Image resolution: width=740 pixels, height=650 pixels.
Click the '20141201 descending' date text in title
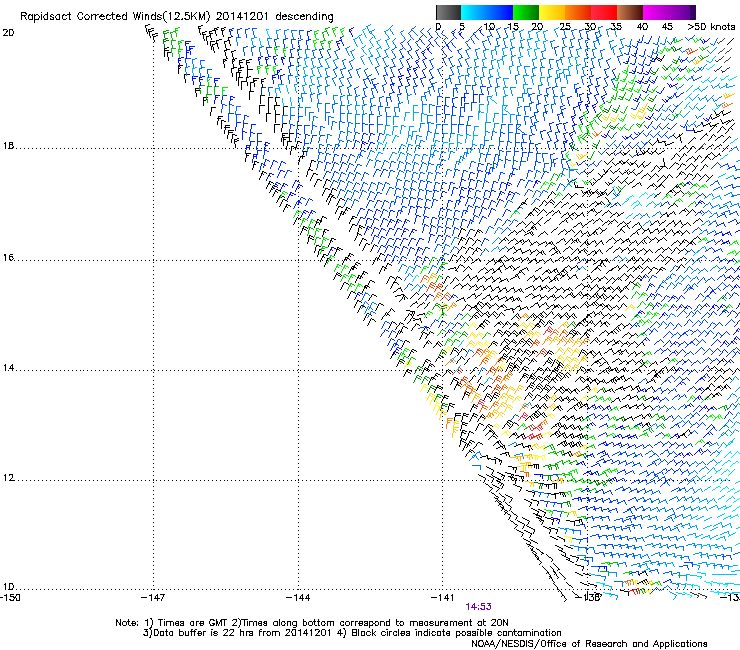click(275, 17)
